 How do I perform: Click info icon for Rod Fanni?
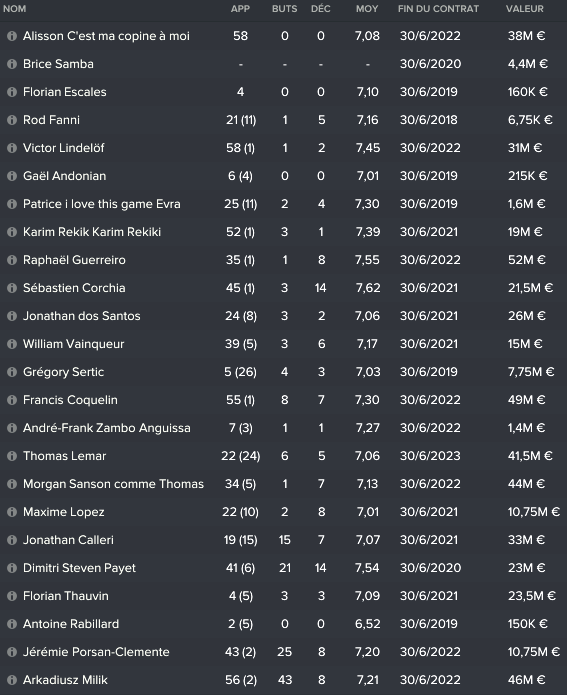click(12, 120)
